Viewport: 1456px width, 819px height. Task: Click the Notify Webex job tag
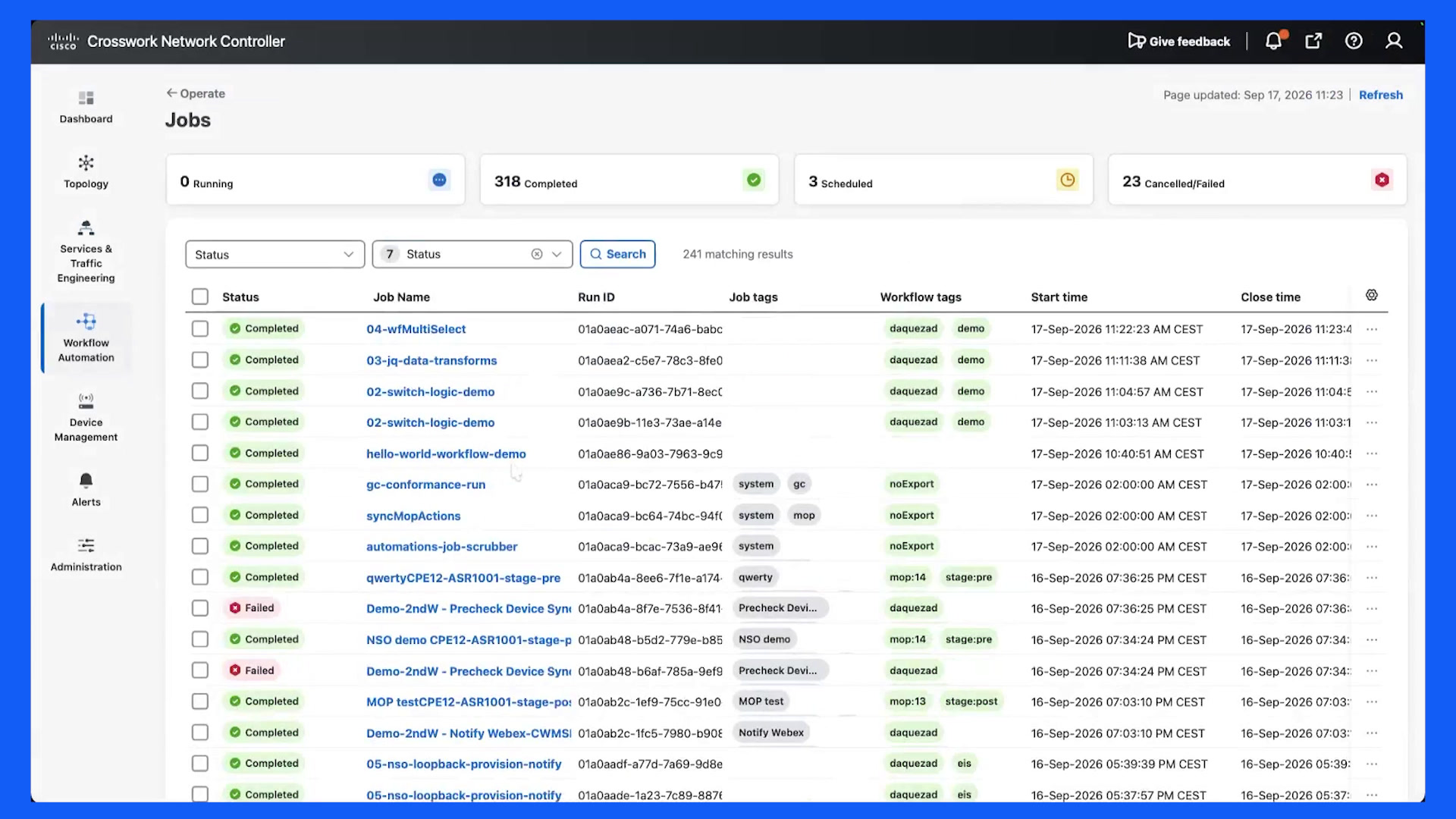(x=771, y=733)
